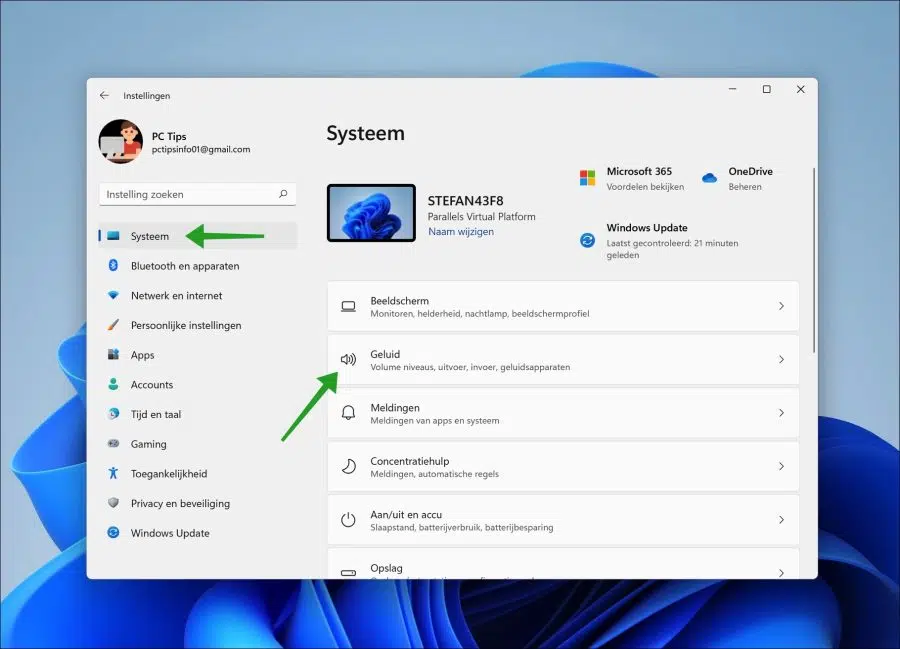Click the Tijd en taal globe icon
Screen dimensions: 900x649
pos(113,414)
